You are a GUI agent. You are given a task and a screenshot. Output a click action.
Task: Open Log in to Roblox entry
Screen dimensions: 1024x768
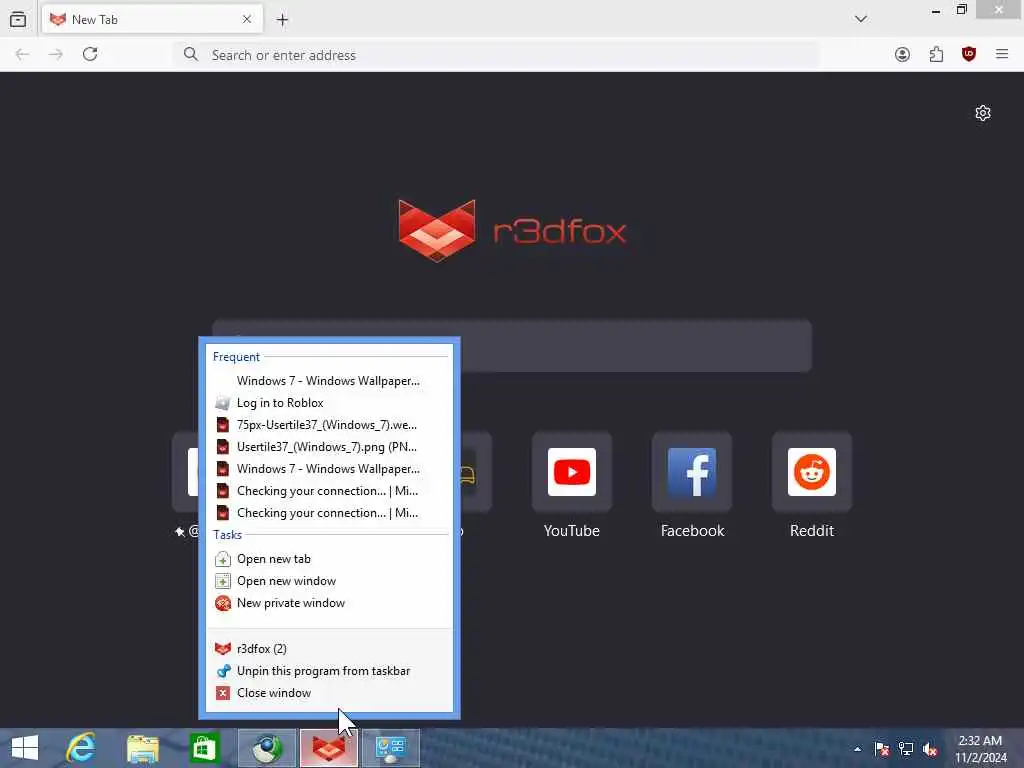pos(329,403)
